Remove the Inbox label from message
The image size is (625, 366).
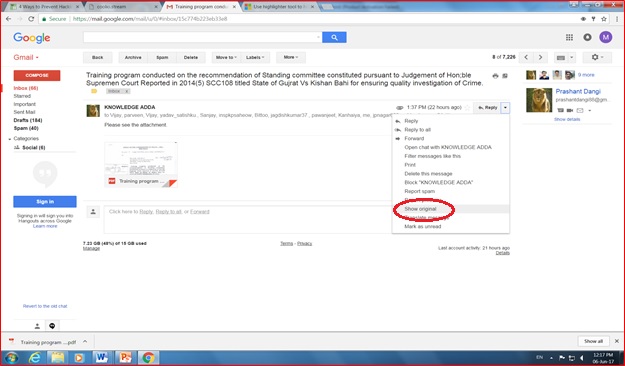click(x=127, y=91)
